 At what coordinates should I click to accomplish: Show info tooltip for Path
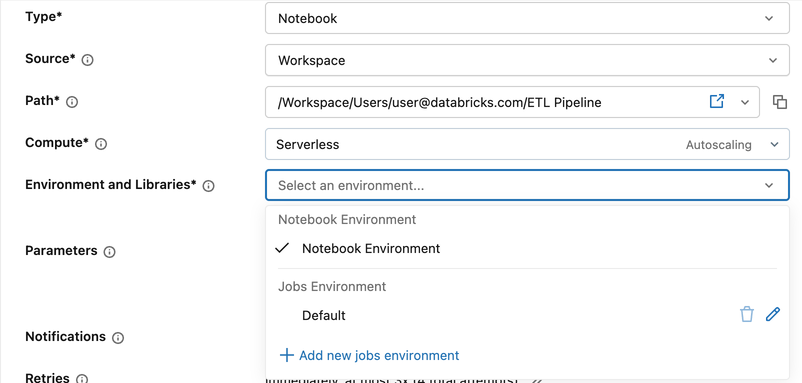tap(72, 102)
